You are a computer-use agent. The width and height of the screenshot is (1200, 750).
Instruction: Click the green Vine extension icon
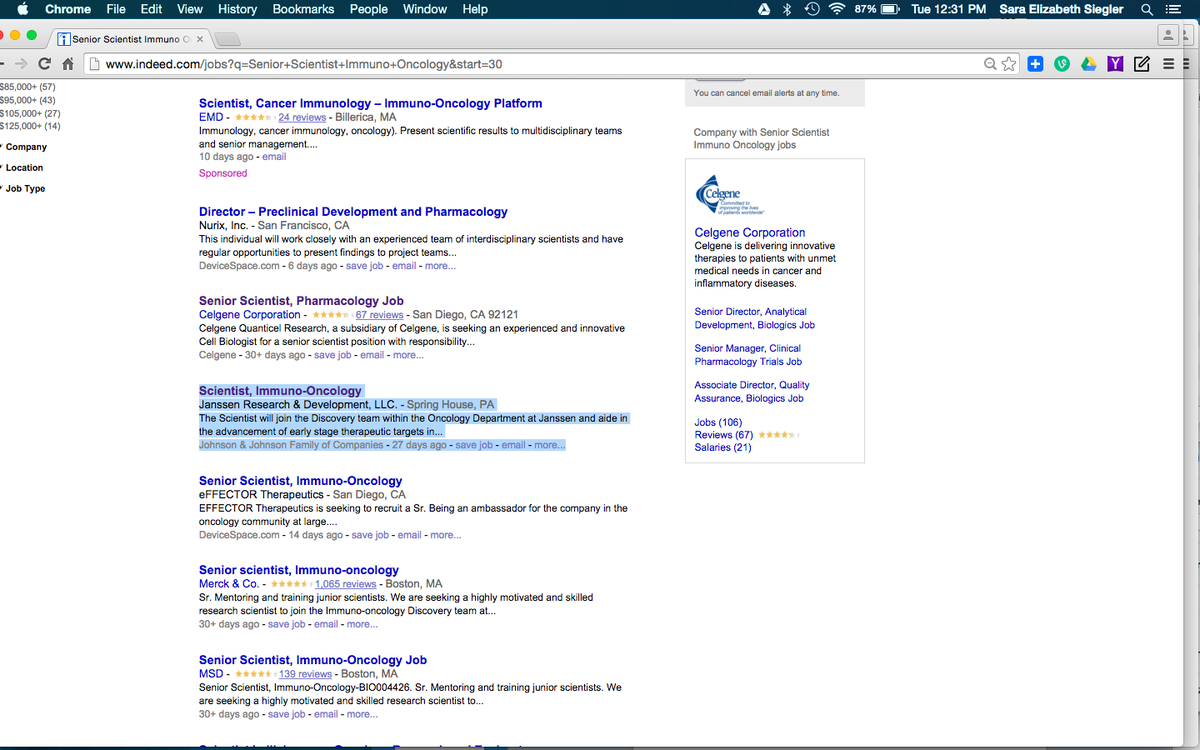(x=1062, y=64)
